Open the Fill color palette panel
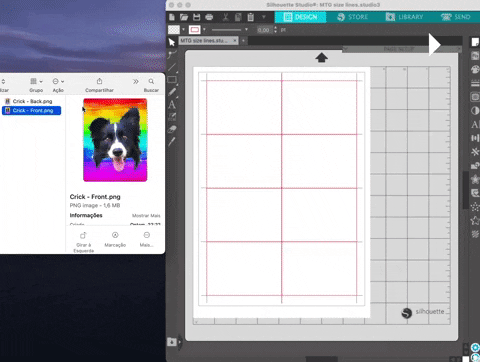This screenshot has width=480, height=362. coord(475,69)
